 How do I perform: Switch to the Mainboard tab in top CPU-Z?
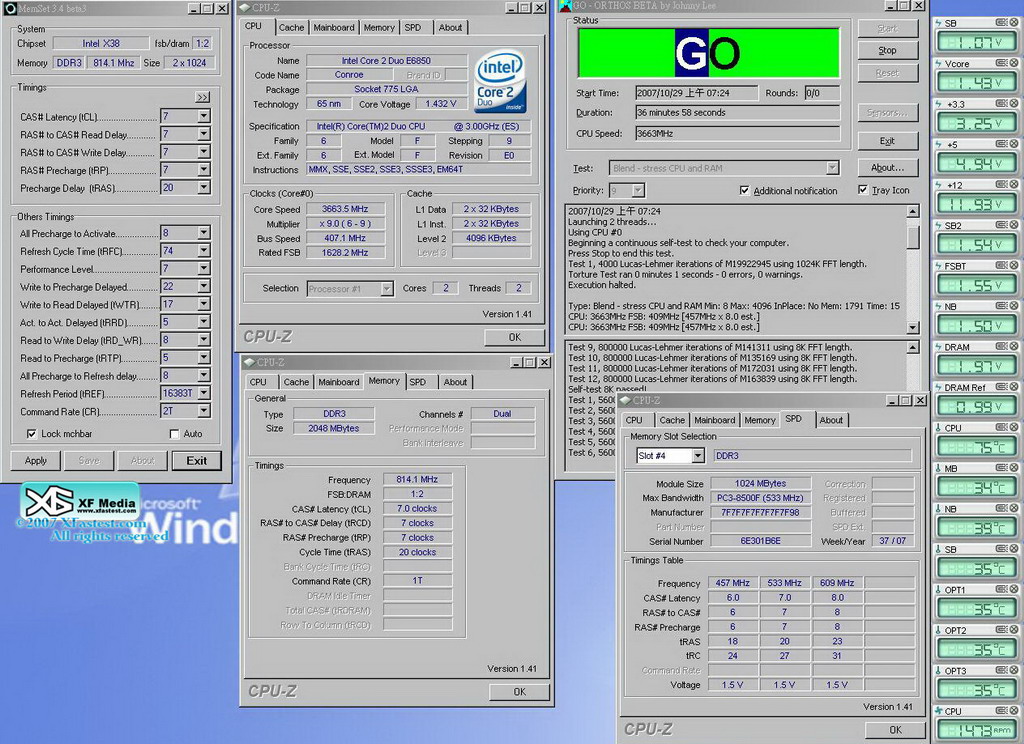tap(333, 27)
